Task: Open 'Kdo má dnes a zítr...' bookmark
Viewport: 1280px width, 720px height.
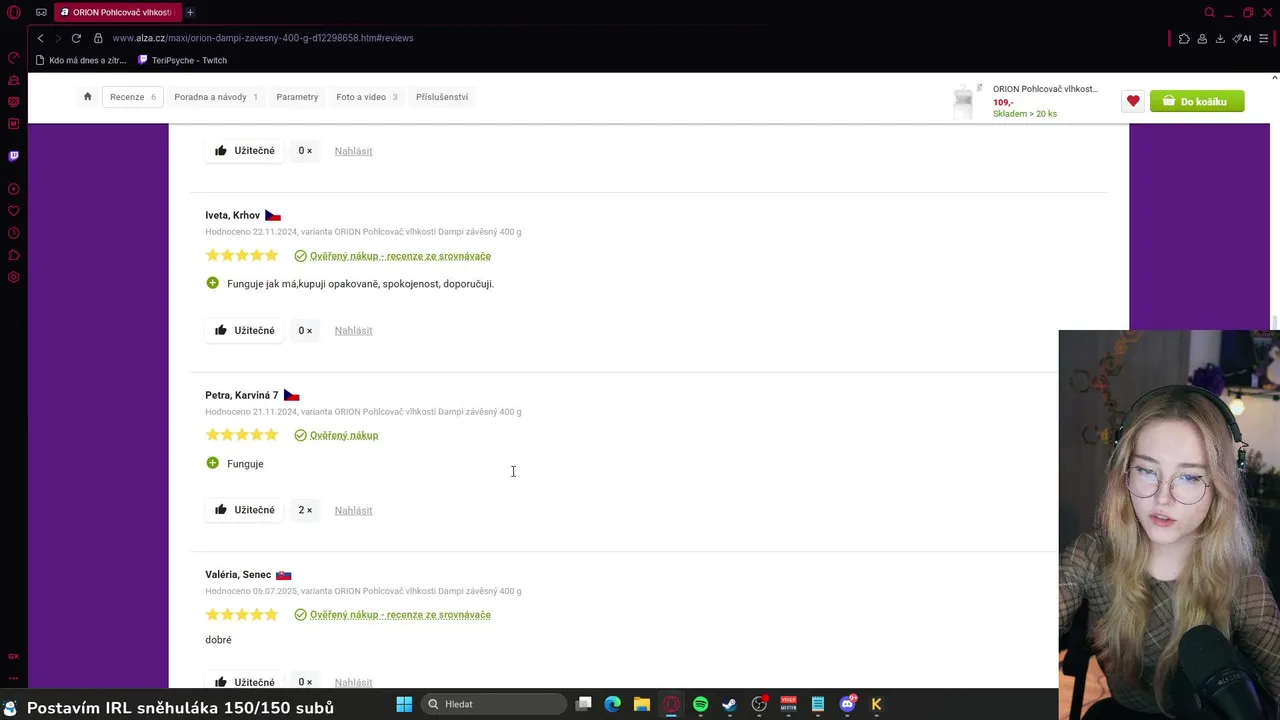Action: (81, 60)
